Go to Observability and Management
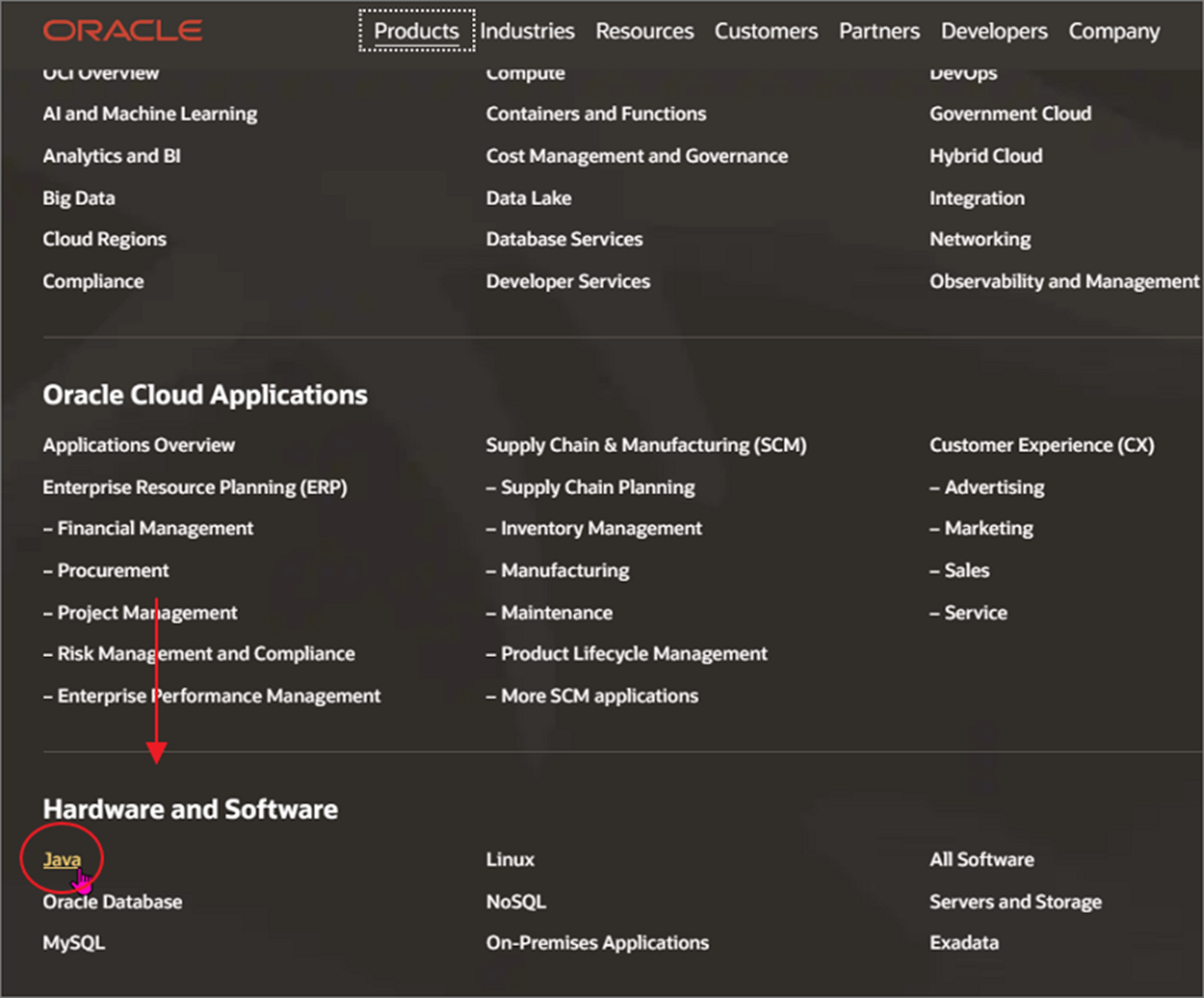Viewport: 1204px width, 998px height. (x=1064, y=281)
